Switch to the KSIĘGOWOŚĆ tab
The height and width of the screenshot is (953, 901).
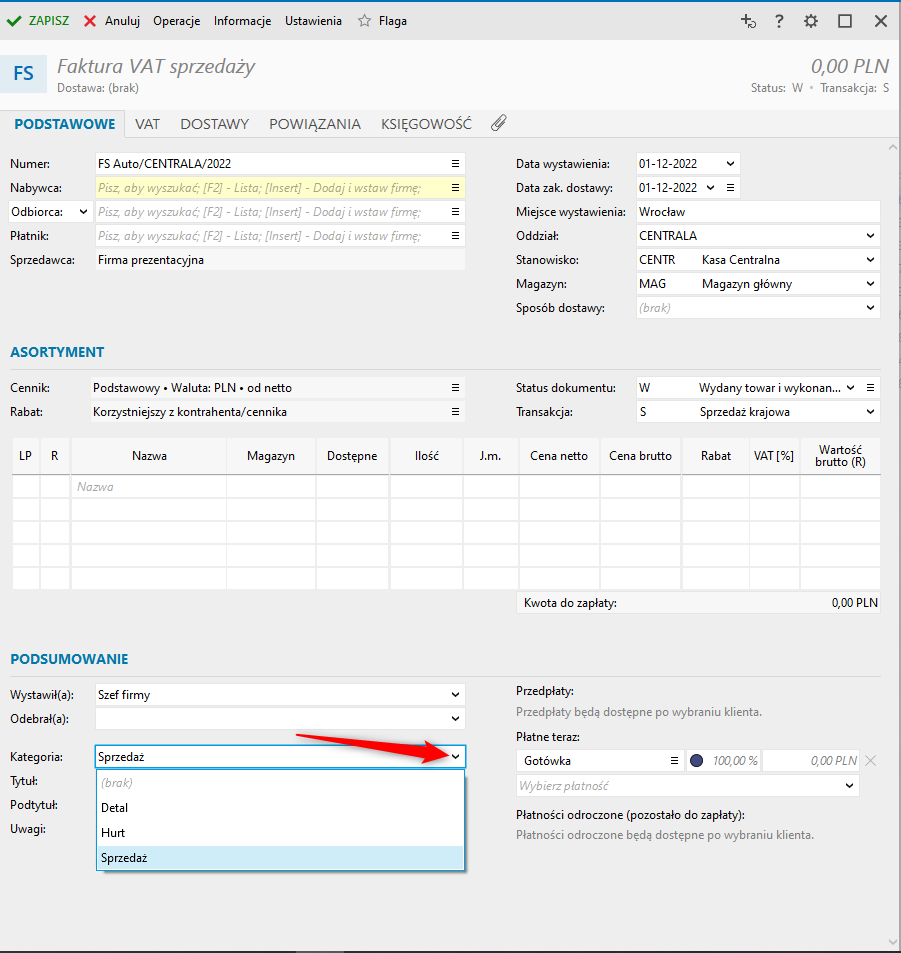[426, 124]
